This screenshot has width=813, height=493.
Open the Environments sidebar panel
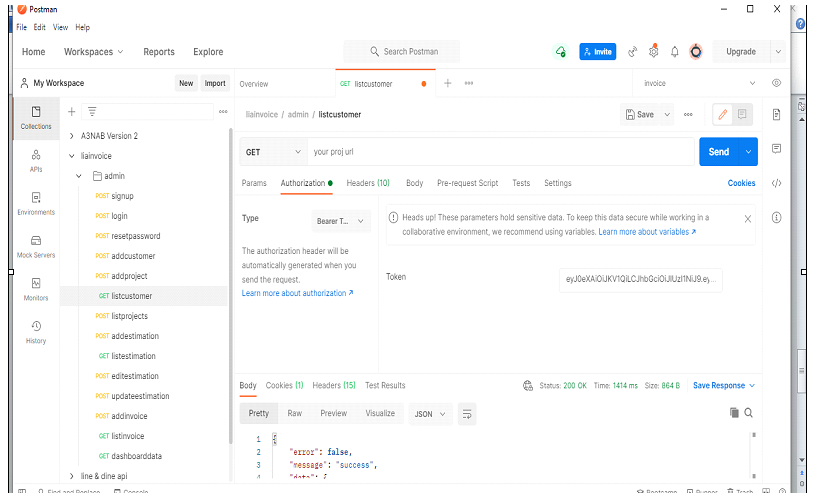pos(36,203)
